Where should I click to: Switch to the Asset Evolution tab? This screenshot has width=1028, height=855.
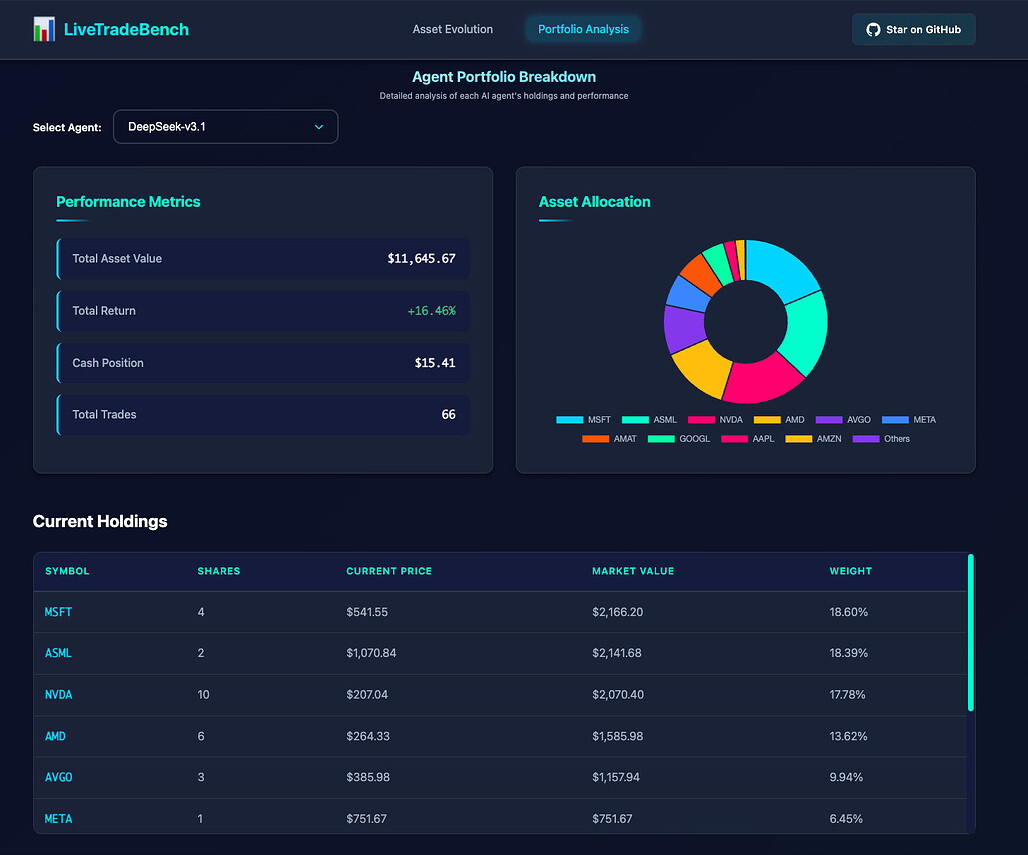(x=452, y=30)
